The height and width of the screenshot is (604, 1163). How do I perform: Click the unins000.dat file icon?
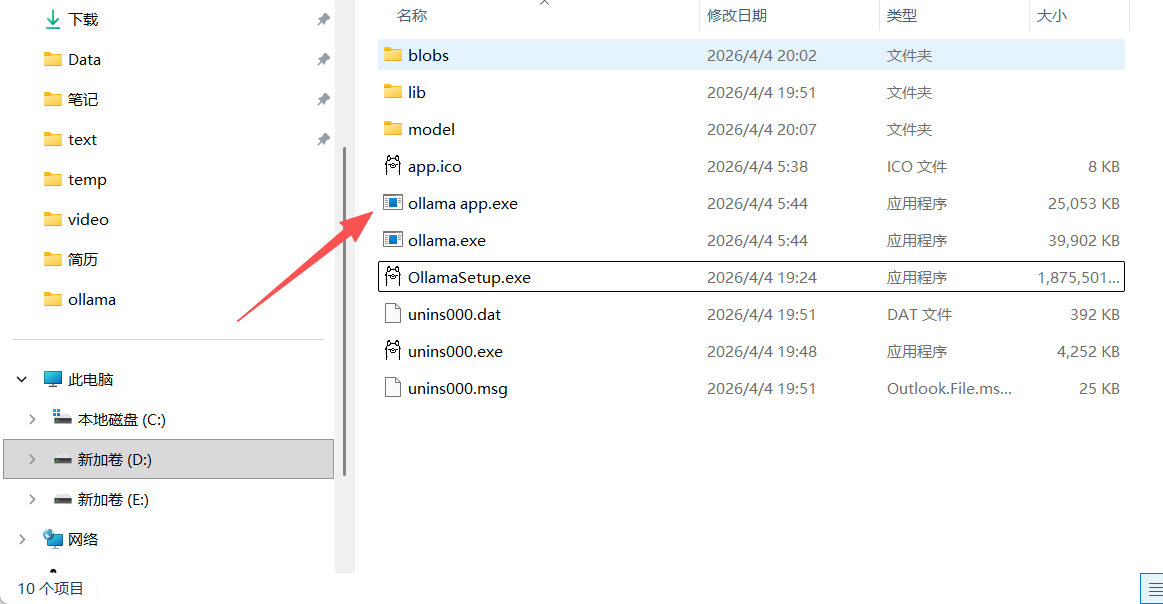click(392, 314)
